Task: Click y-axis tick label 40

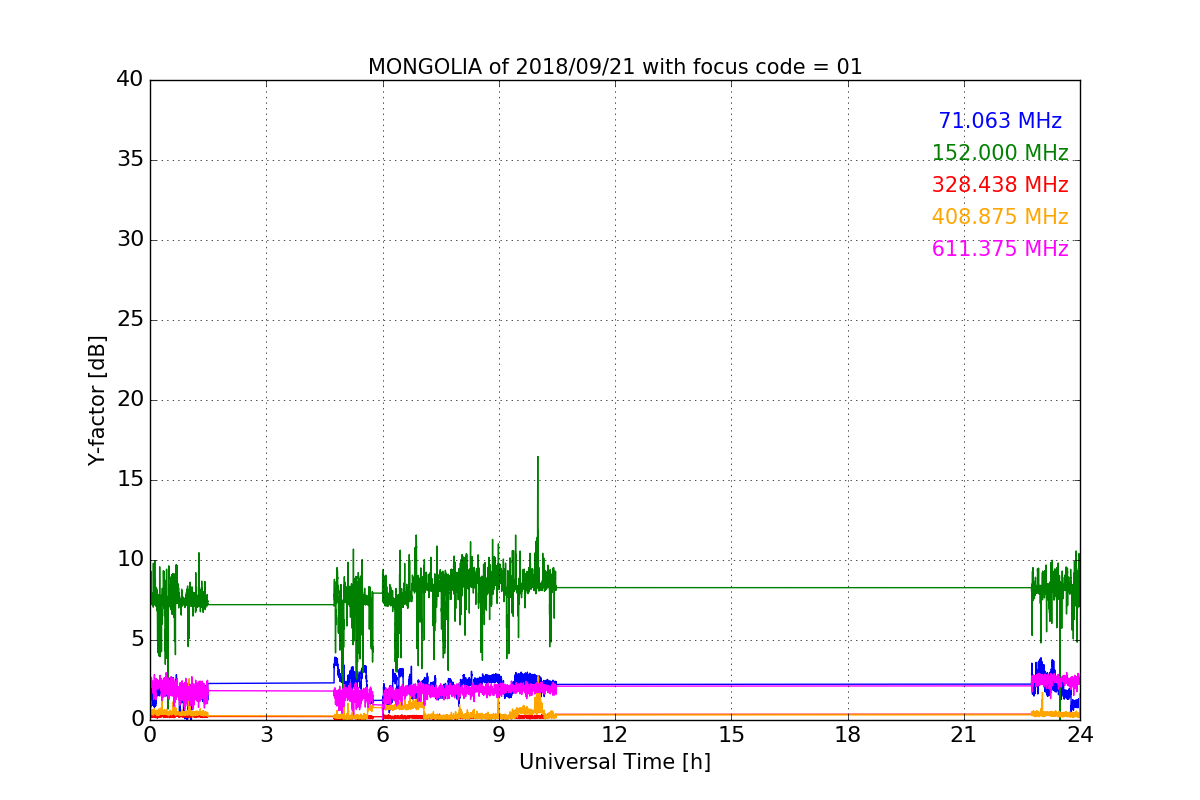Action: point(130,80)
